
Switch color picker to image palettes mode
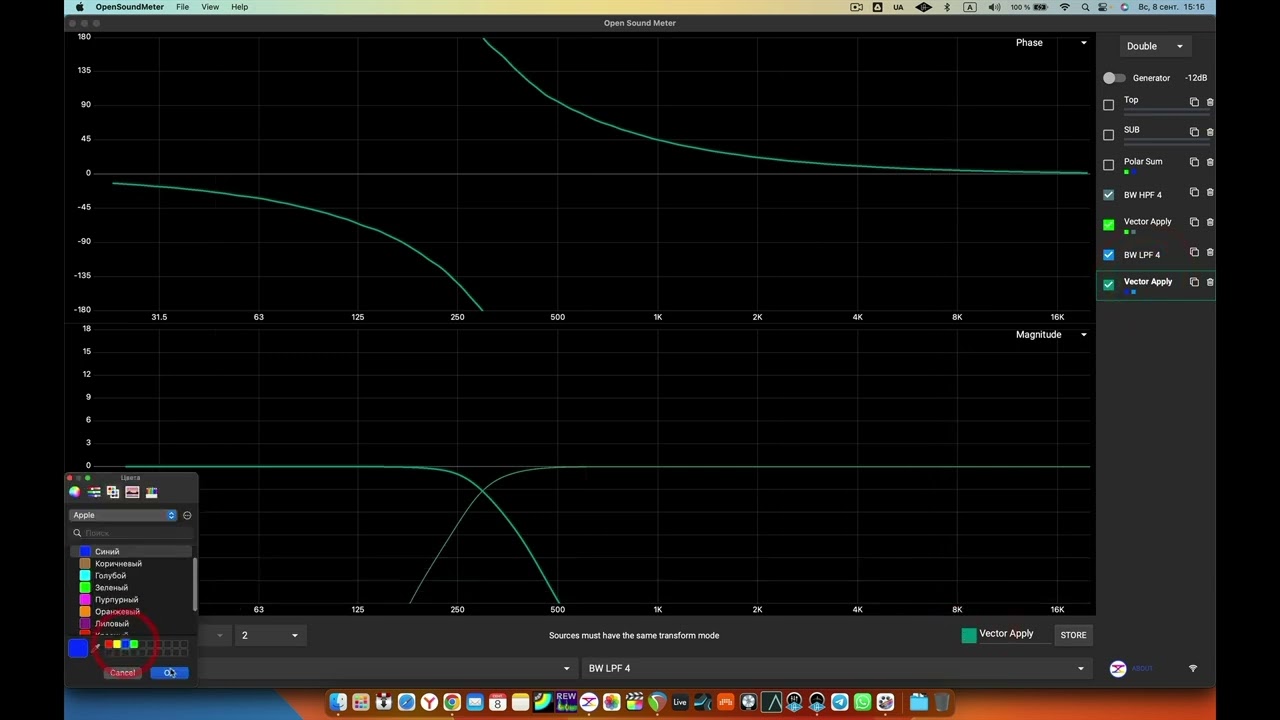(132, 492)
